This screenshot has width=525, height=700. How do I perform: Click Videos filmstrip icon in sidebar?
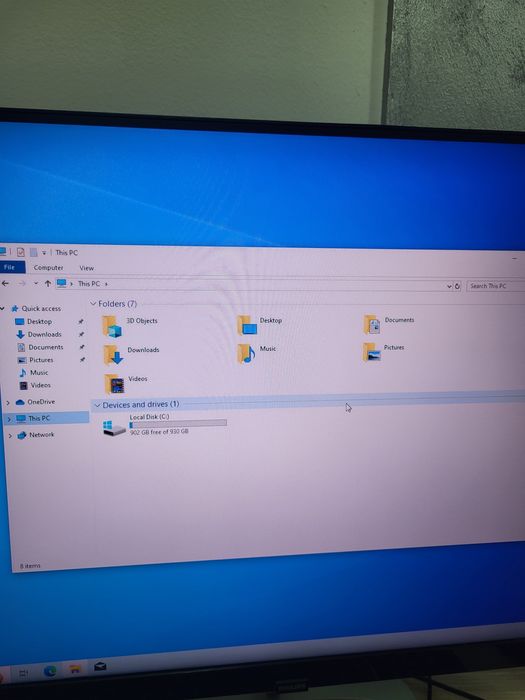click(24, 385)
